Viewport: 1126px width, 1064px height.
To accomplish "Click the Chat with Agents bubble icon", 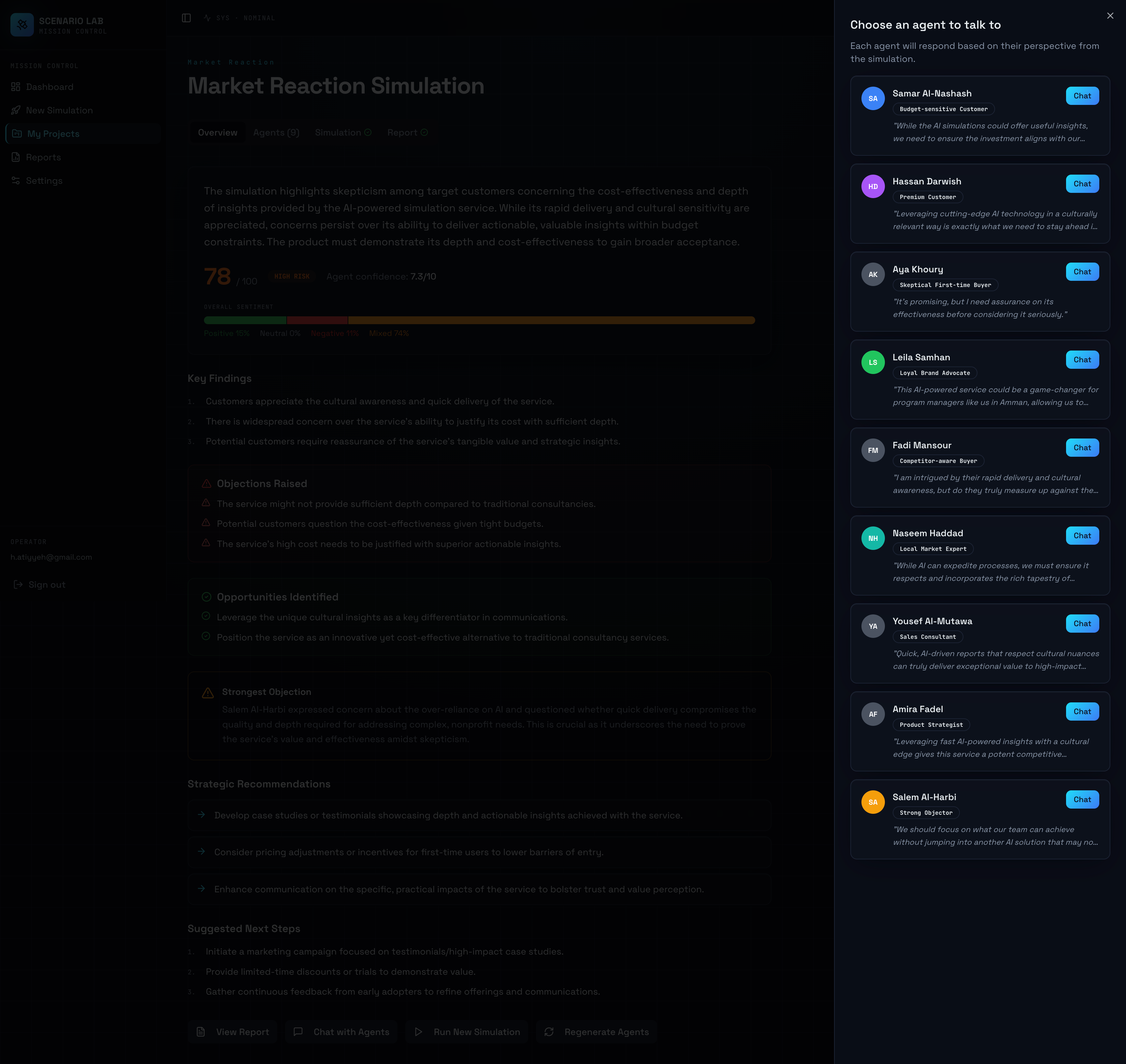I will 298,1032.
